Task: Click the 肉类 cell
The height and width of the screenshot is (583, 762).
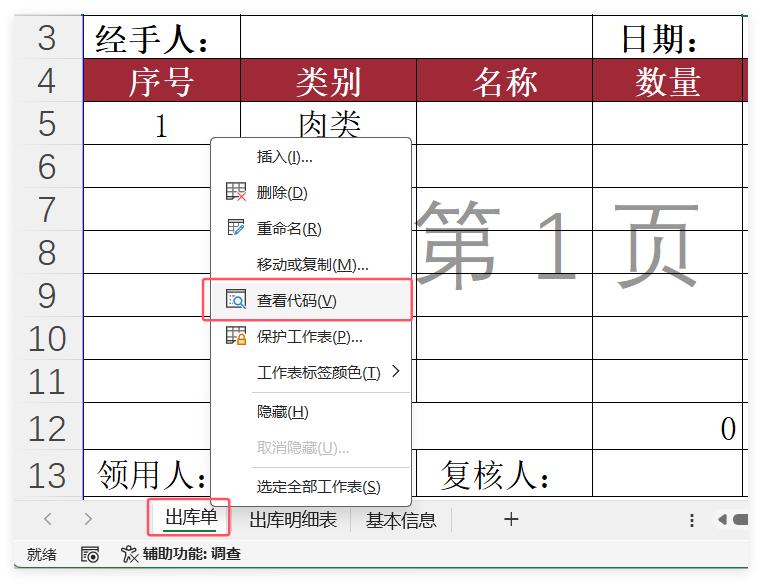Action: [x=329, y=121]
